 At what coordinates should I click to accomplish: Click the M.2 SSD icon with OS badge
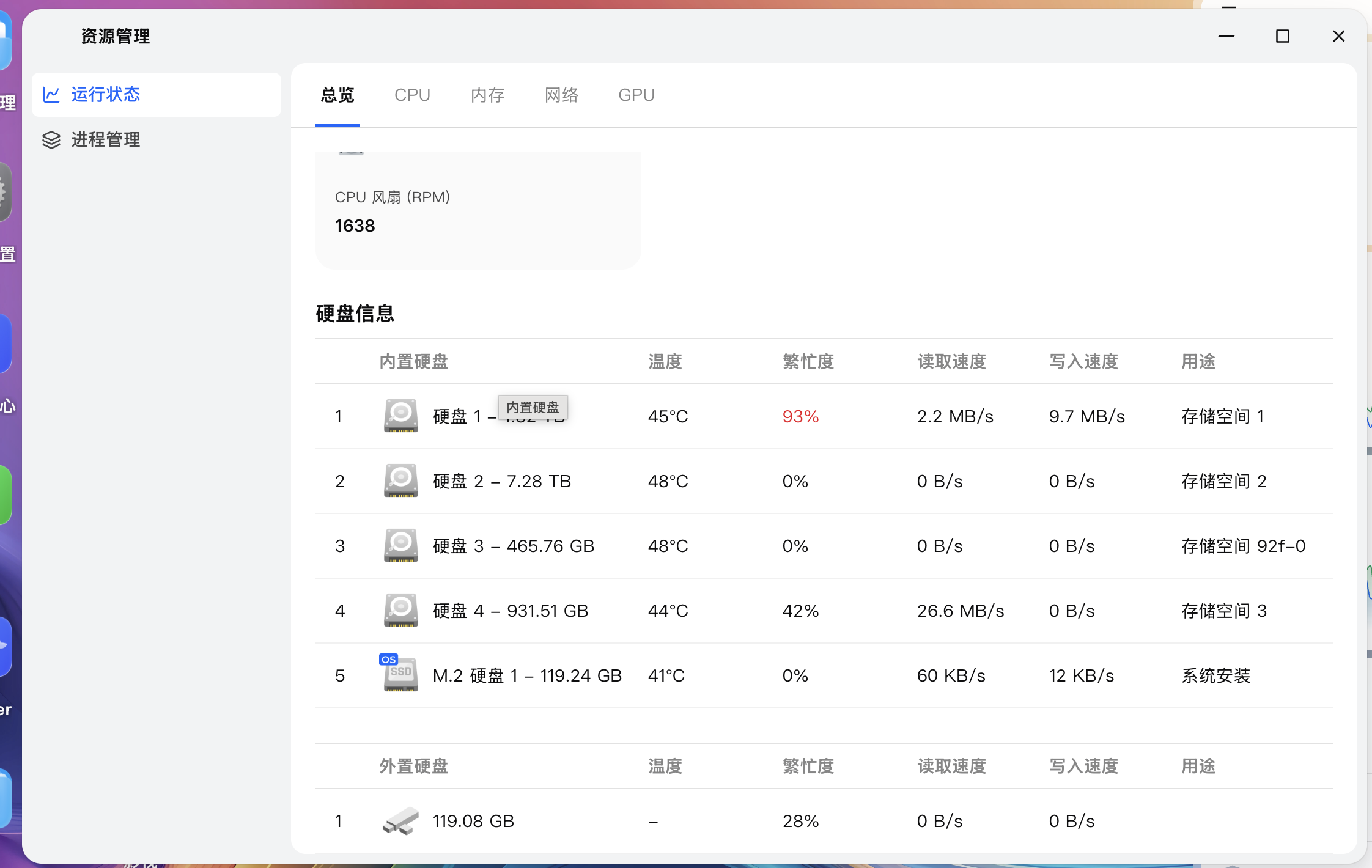tap(400, 675)
